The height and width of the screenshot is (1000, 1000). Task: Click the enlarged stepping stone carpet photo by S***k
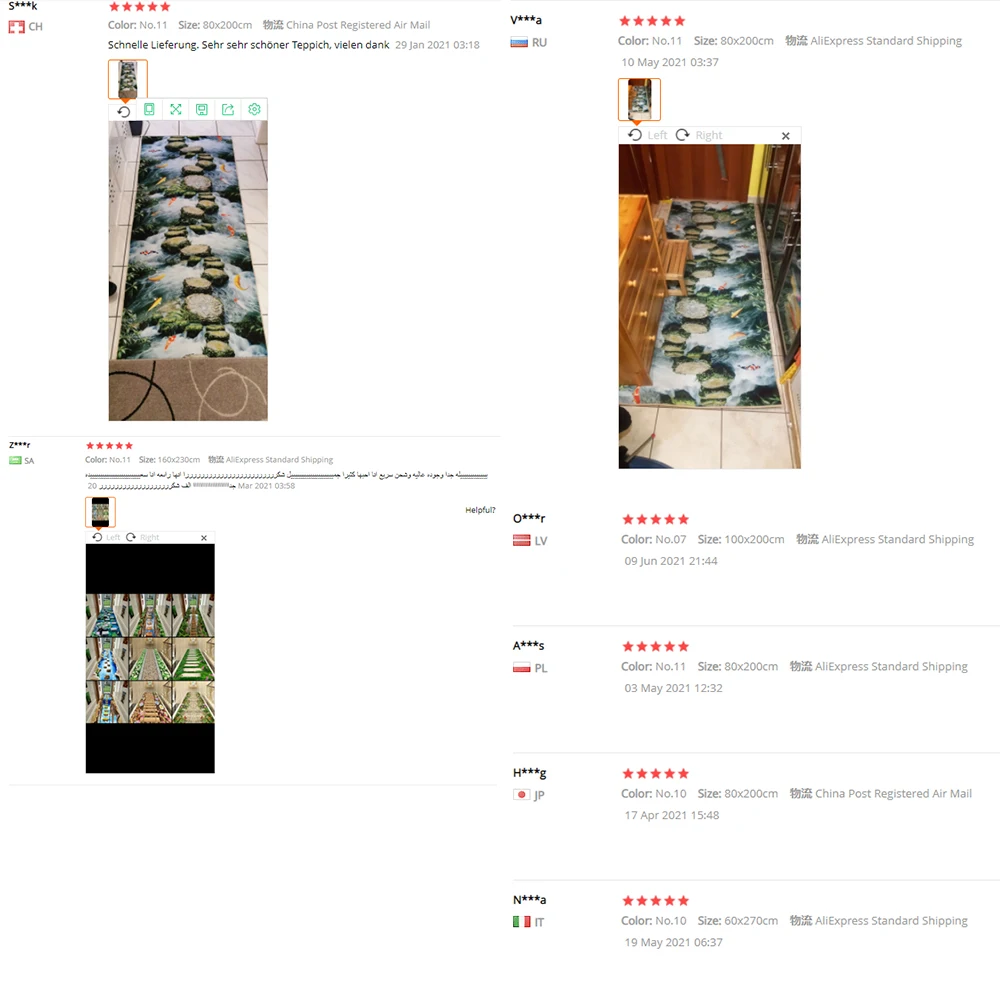tap(188, 270)
